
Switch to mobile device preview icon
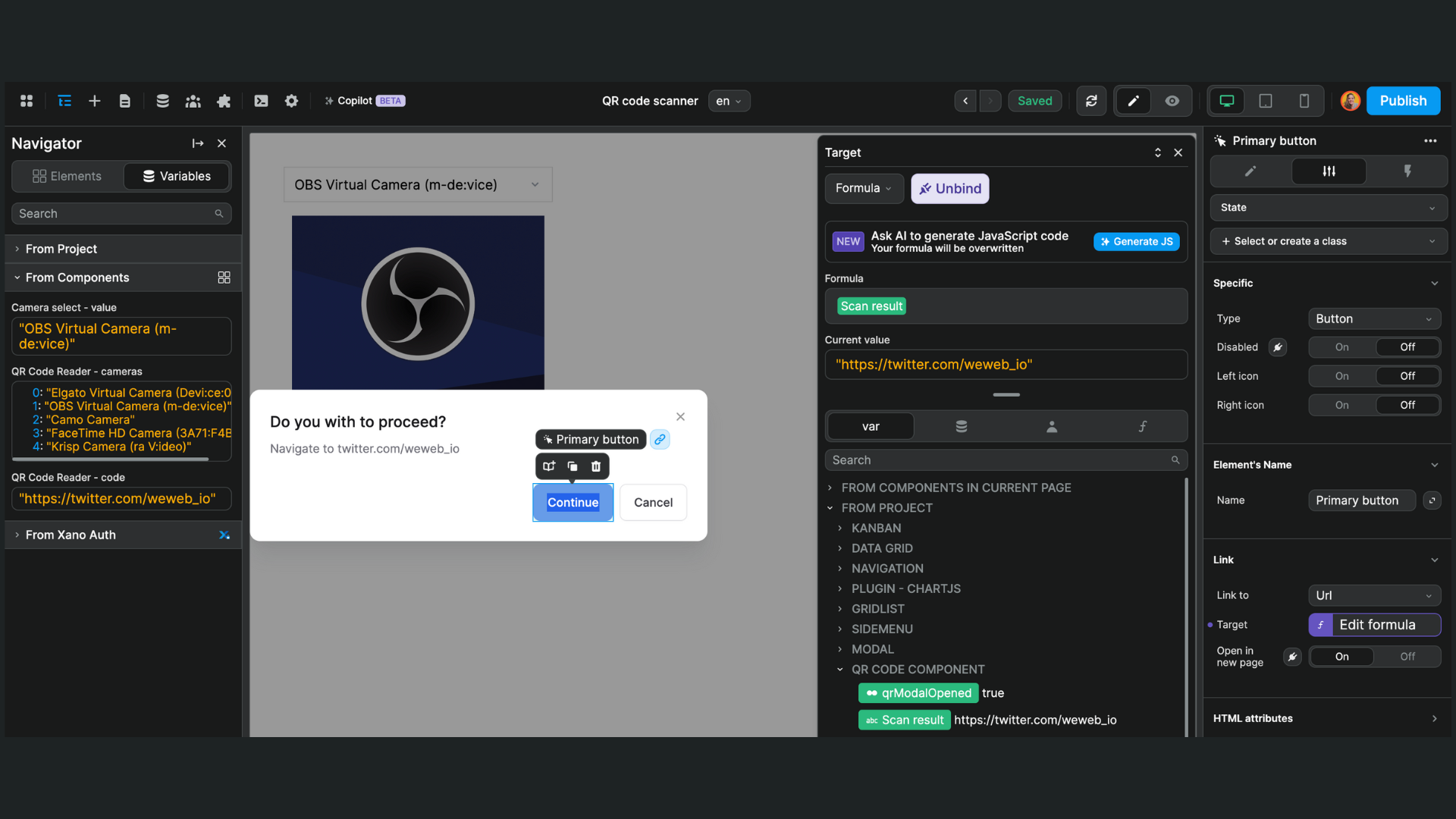tap(1304, 101)
